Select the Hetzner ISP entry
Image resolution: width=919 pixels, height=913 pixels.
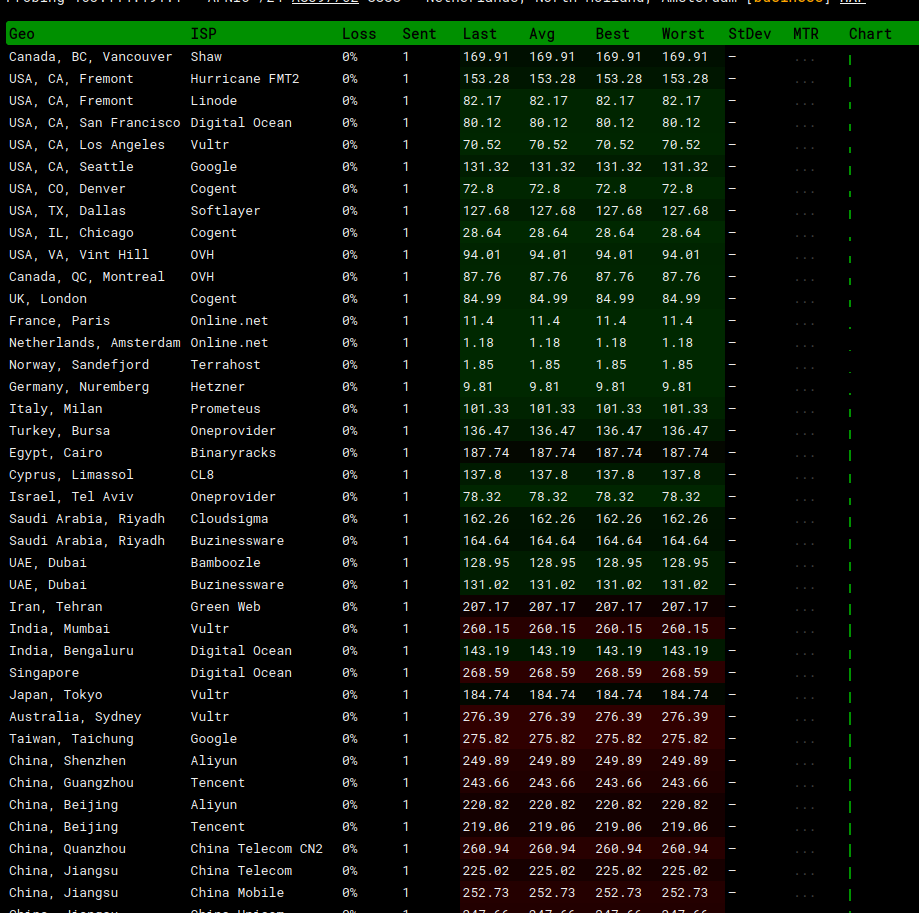(x=217, y=387)
